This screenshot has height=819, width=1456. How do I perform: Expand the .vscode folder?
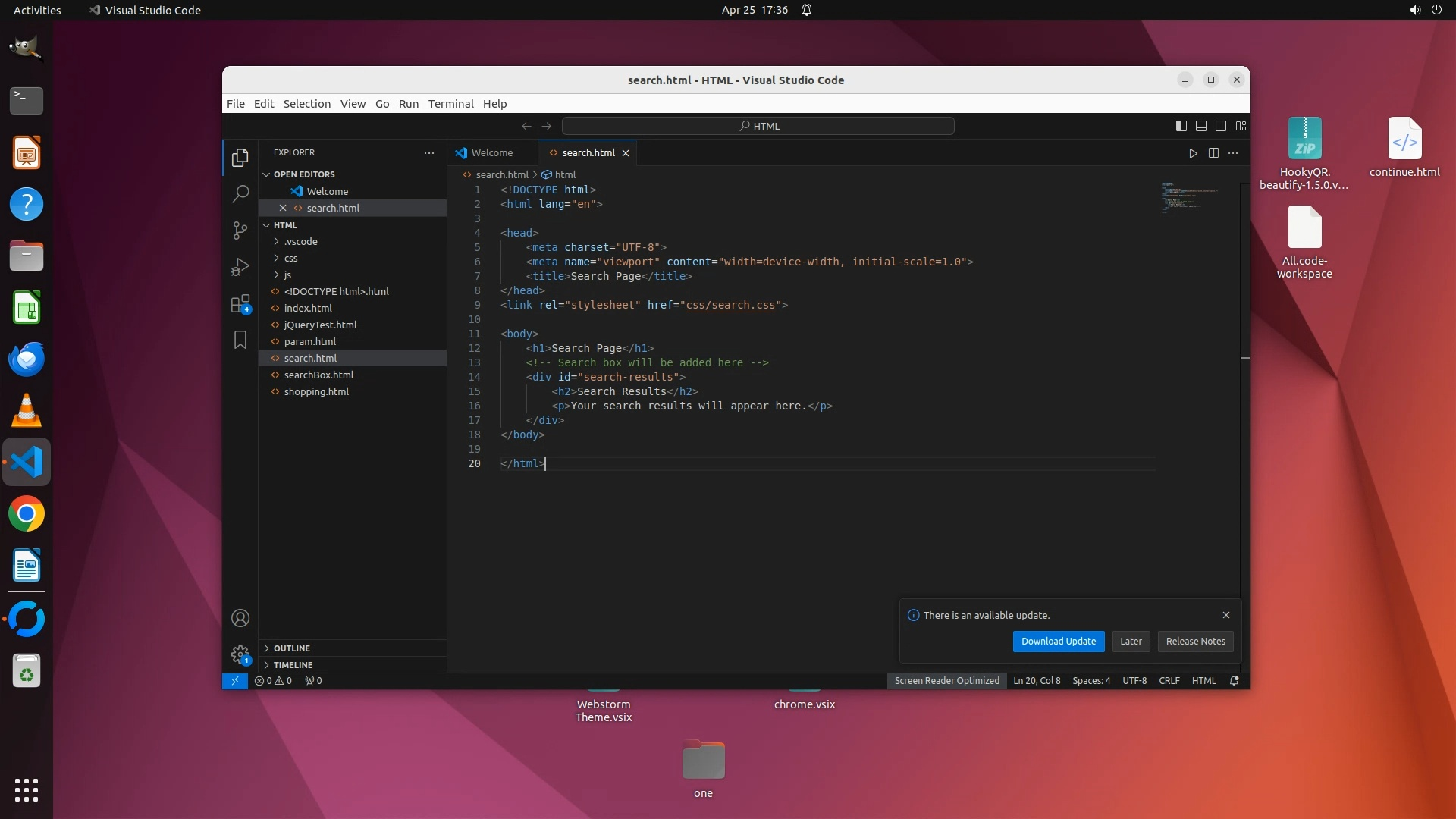(x=300, y=241)
